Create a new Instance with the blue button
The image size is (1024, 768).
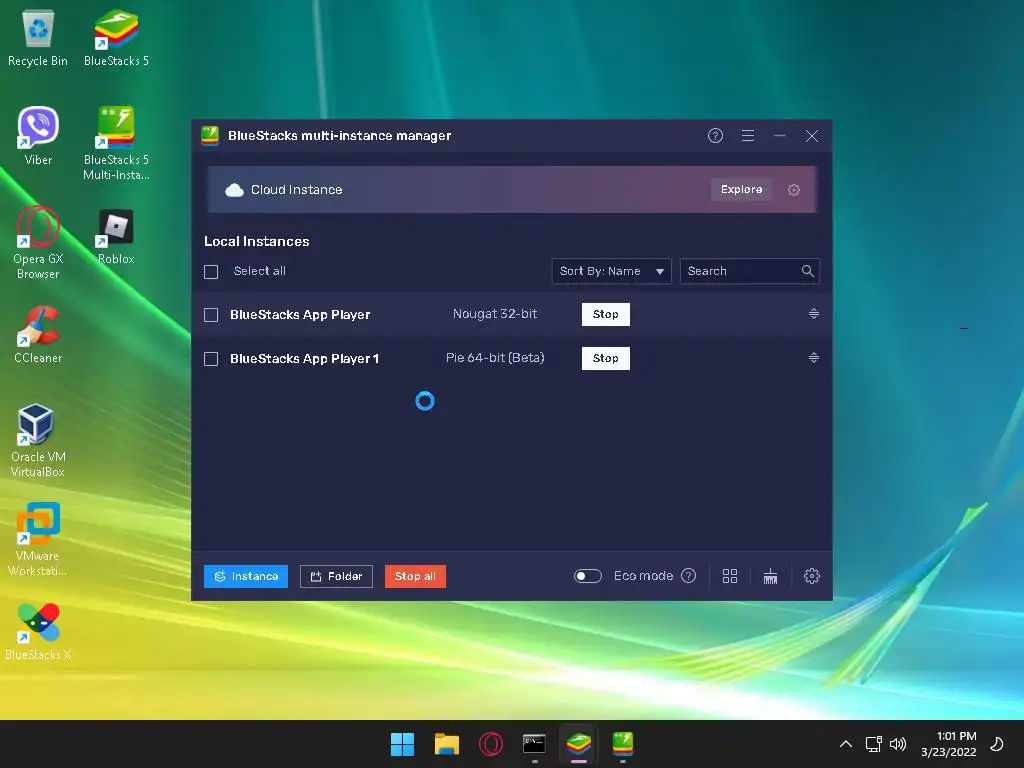(x=246, y=576)
